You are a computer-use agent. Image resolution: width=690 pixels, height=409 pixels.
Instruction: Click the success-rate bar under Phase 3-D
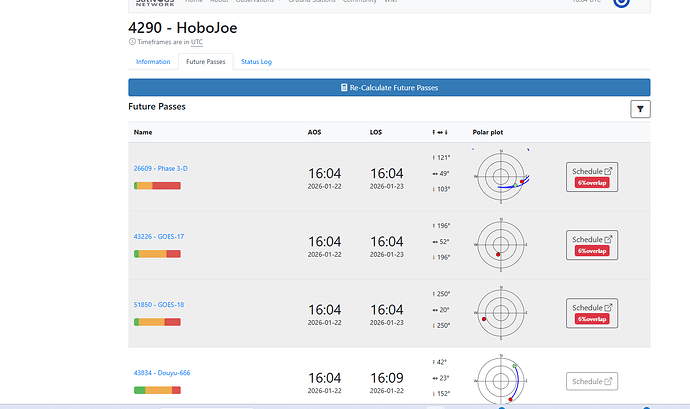click(157, 186)
